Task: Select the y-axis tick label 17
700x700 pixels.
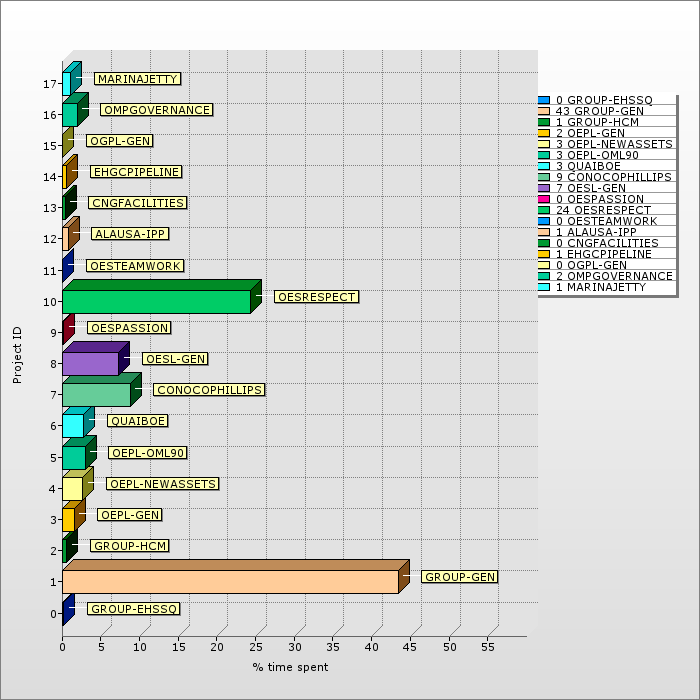Action: (50, 84)
